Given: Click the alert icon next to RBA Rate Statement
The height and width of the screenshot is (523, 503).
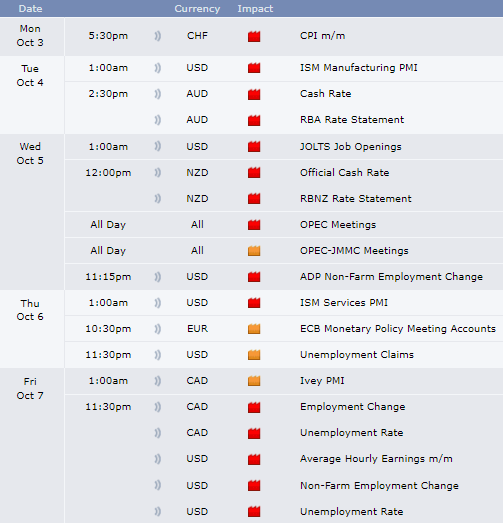Looking at the screenshot, I should (x=158, y=120).
